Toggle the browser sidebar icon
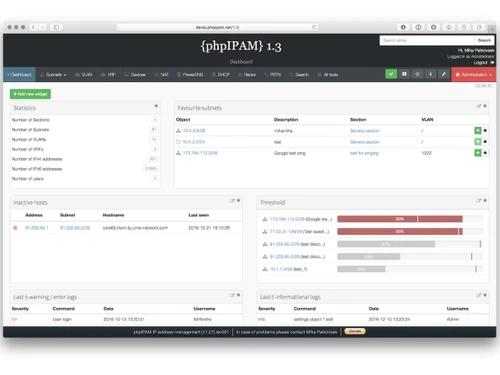 click(56, 27)
